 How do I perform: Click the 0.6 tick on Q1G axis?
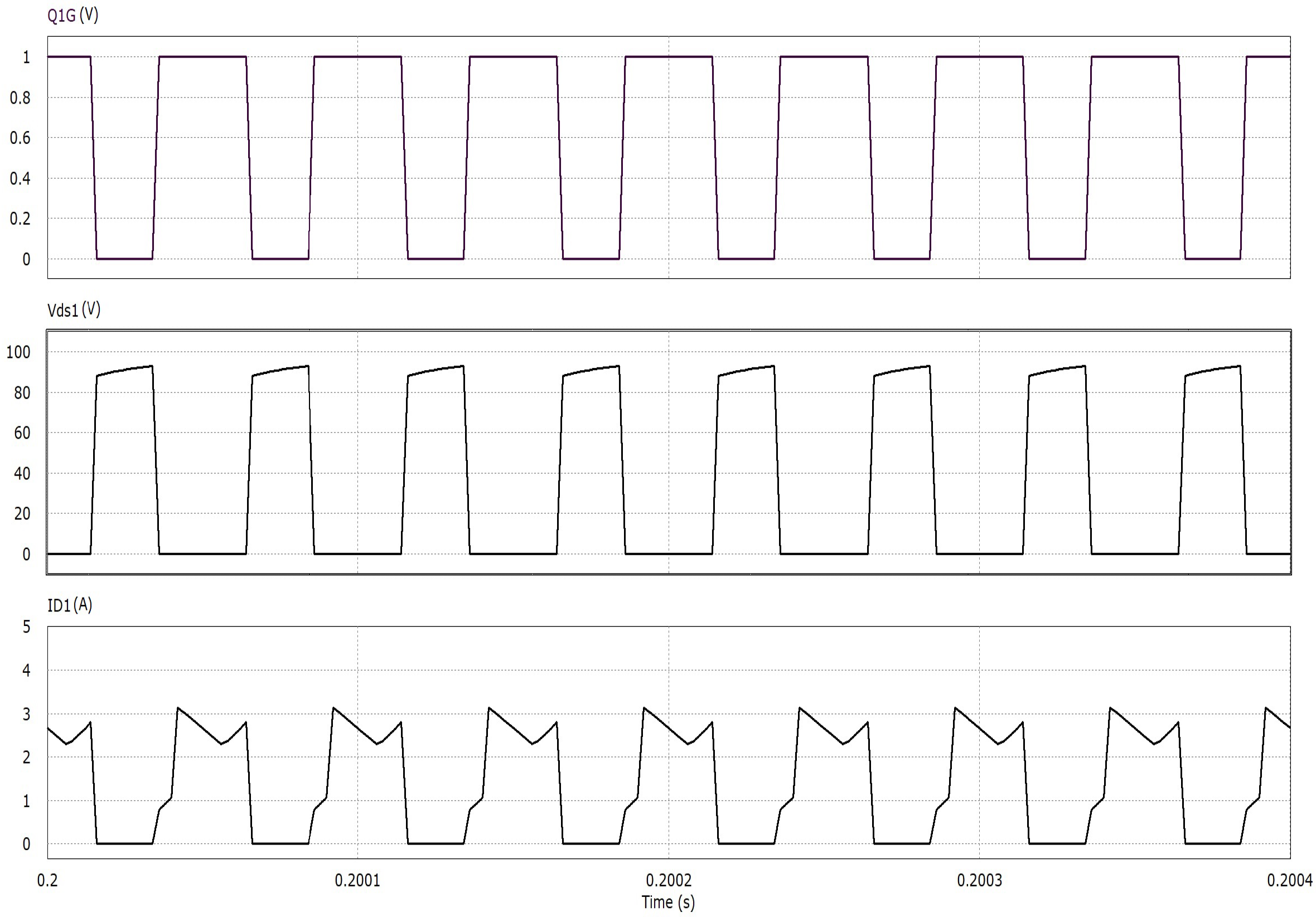pyautogui.click(x=20, y=138)
